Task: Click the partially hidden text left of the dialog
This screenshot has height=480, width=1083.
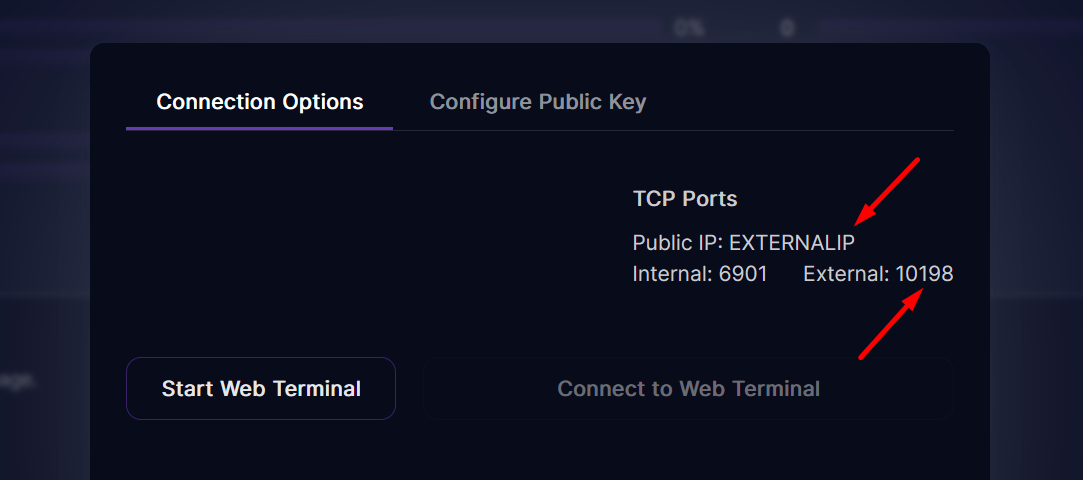Action: click(18, 380)
